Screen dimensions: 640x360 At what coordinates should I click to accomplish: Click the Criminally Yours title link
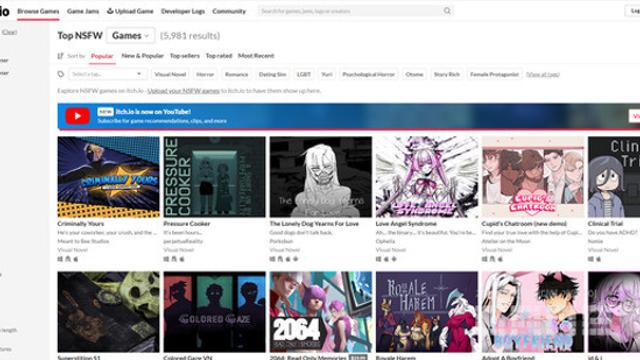click(81, 224)
